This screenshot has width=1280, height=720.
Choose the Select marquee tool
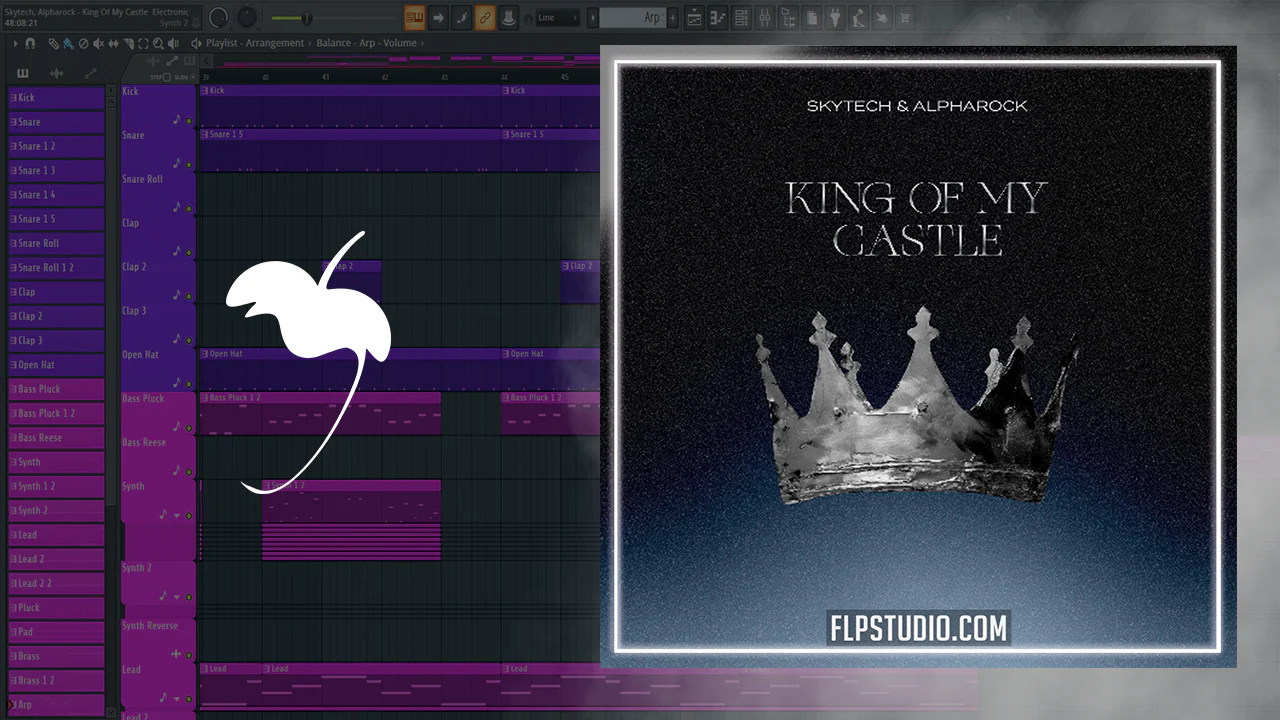click(143, 44)
